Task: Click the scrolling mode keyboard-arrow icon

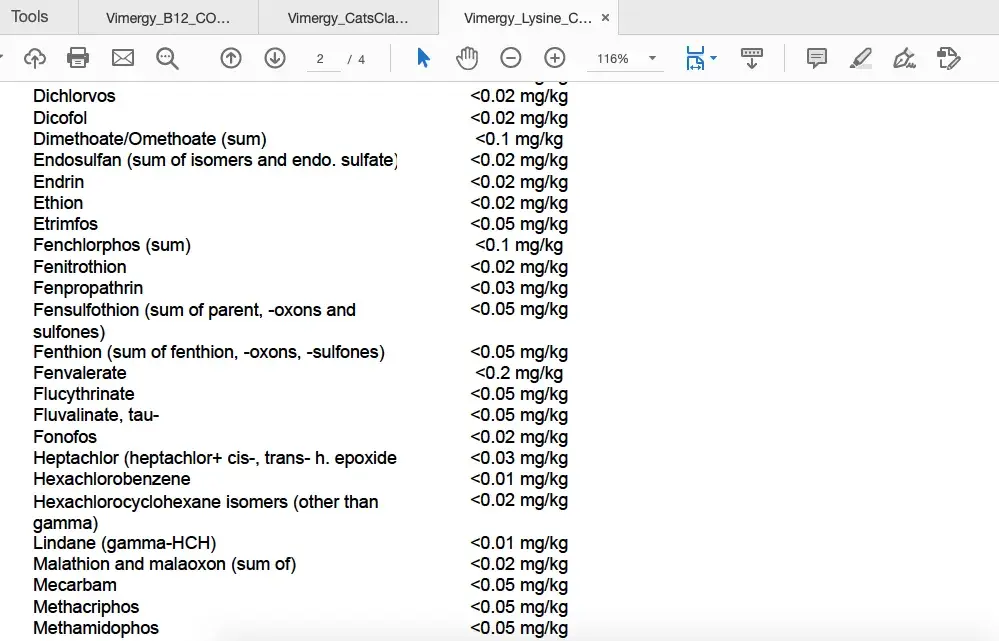Action: click(752, 59)
